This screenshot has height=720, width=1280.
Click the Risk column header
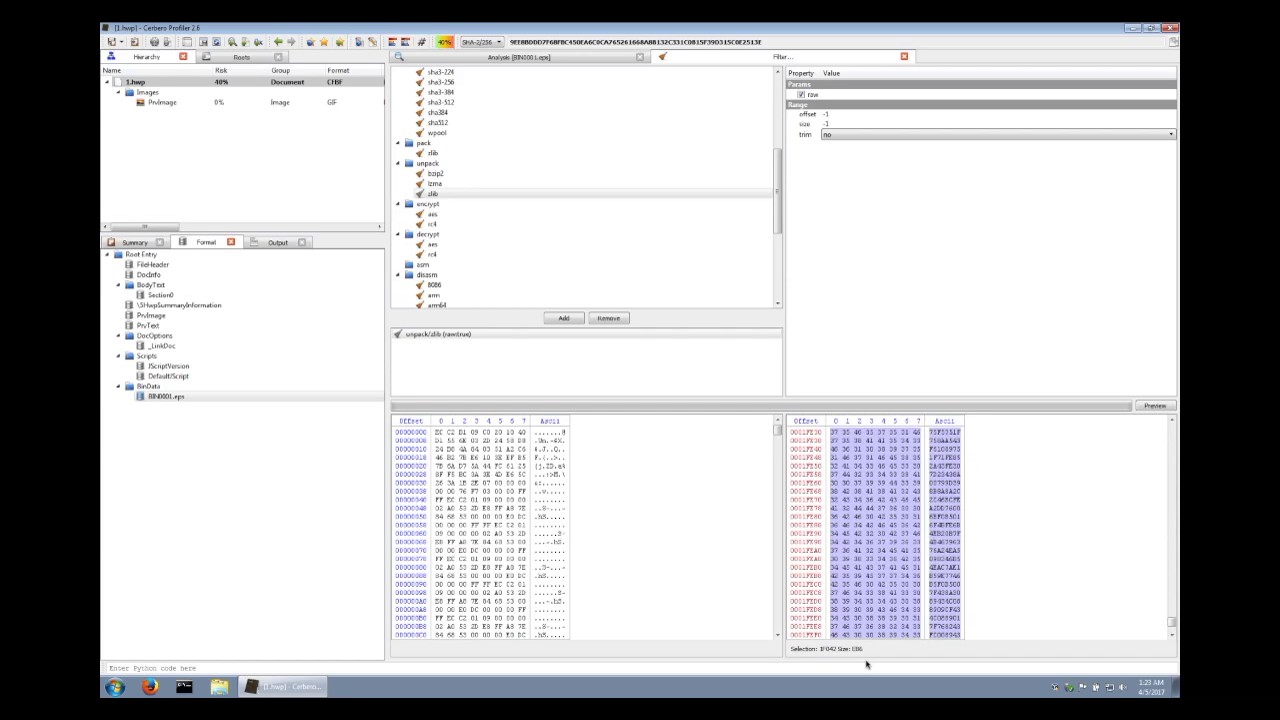tap(221, 70)
